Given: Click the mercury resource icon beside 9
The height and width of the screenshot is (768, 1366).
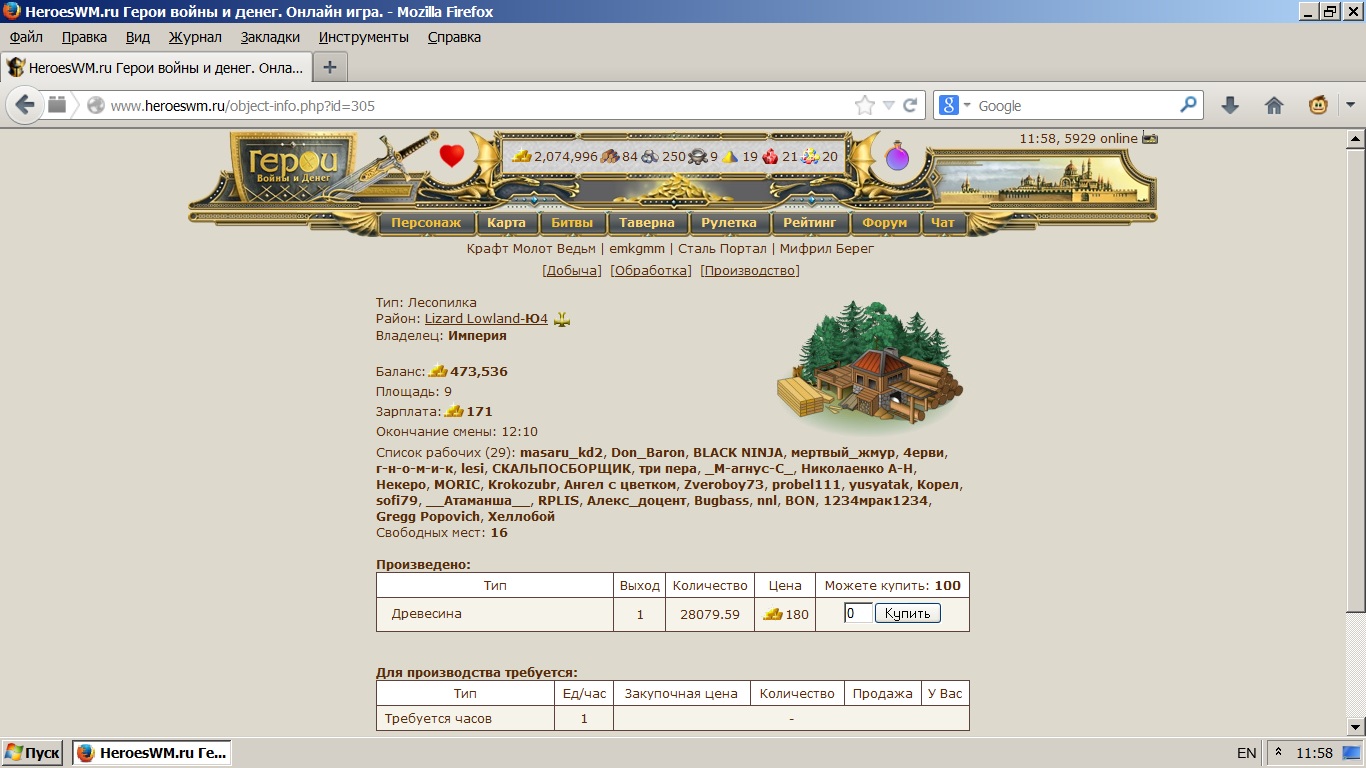Looking at the screenshot, I should point(698,156).
